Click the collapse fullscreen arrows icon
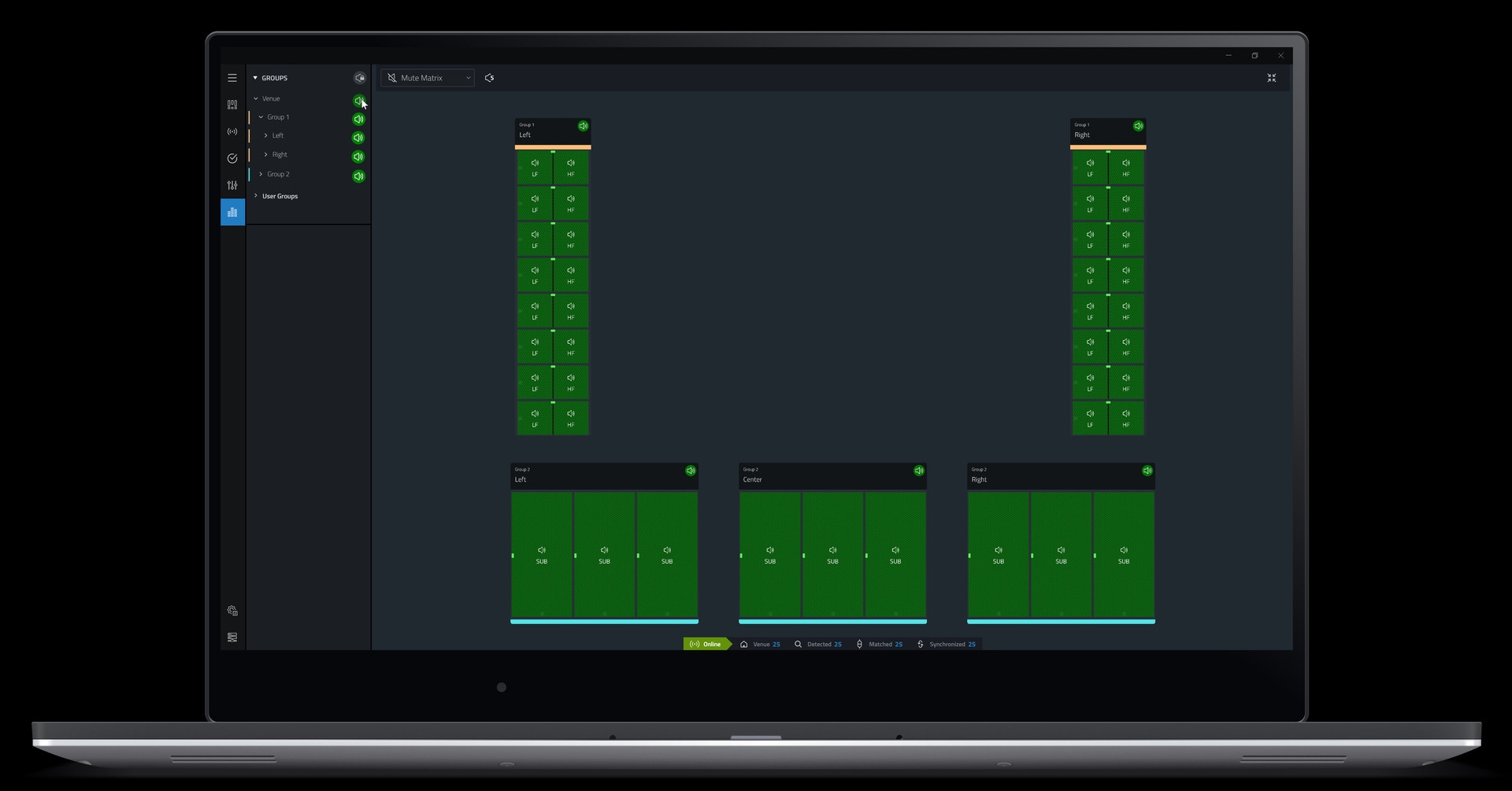 [x=1271, y=78]
